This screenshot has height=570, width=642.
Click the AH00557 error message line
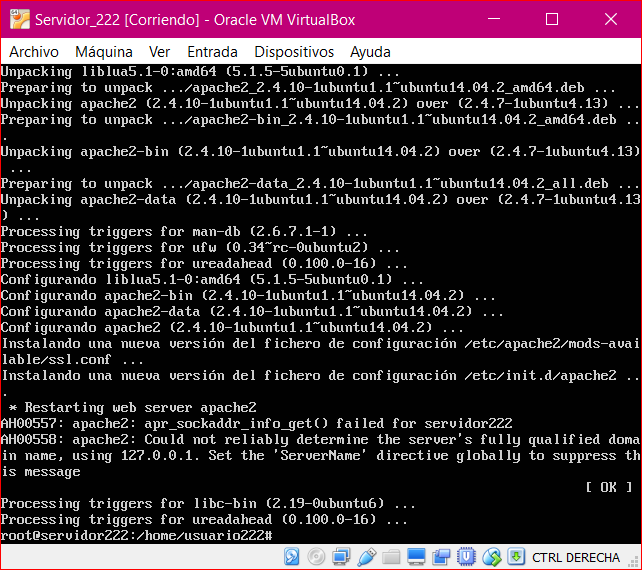tap(257, 423)
